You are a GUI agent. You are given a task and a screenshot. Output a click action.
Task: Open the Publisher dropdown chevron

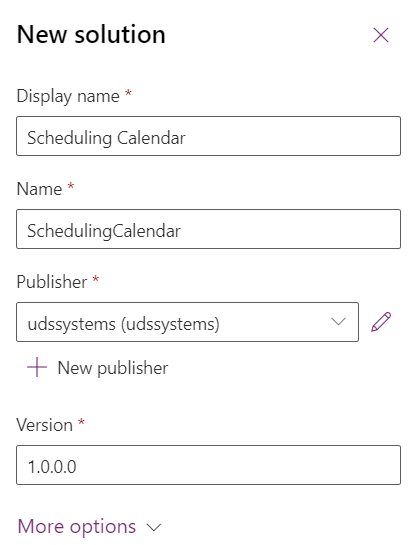[338, 322]
